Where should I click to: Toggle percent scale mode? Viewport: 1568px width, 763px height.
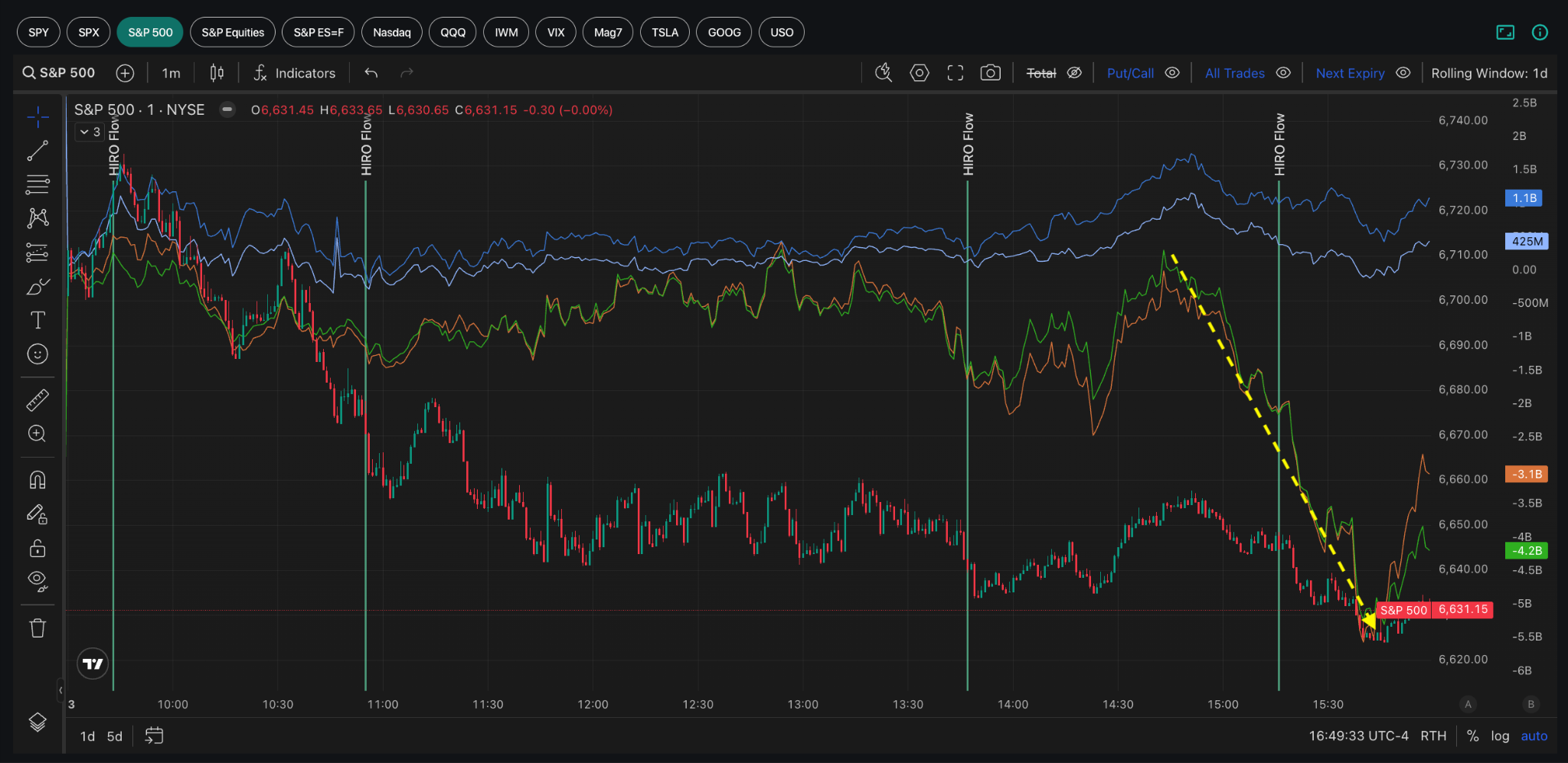click(x=1473, y=736)
